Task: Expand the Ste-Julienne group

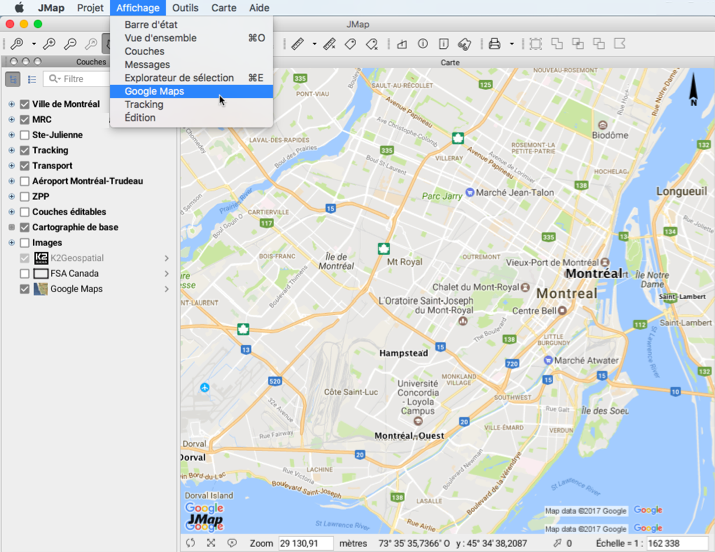Action: [11, 135]
